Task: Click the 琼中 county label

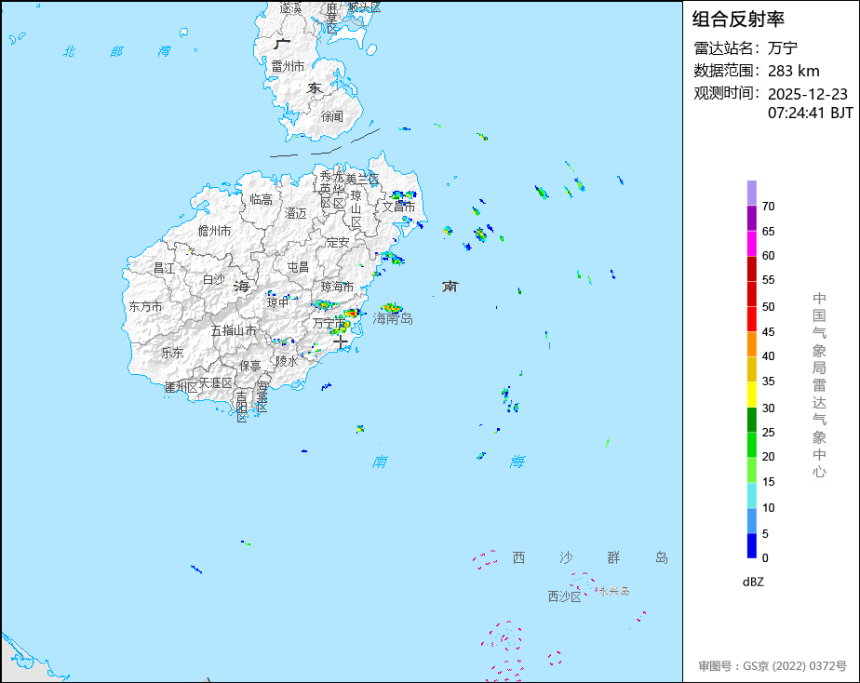Action: [278, 302]
